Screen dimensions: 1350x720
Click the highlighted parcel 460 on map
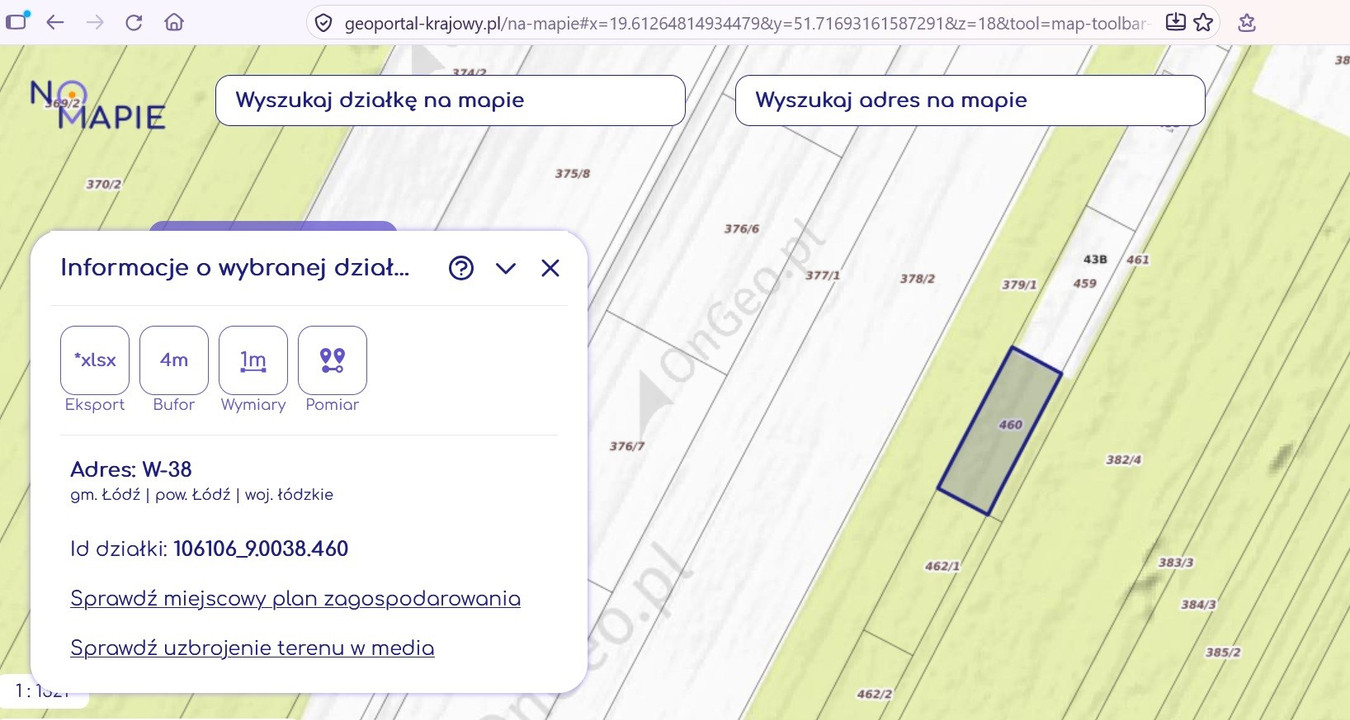pos(999,430)
